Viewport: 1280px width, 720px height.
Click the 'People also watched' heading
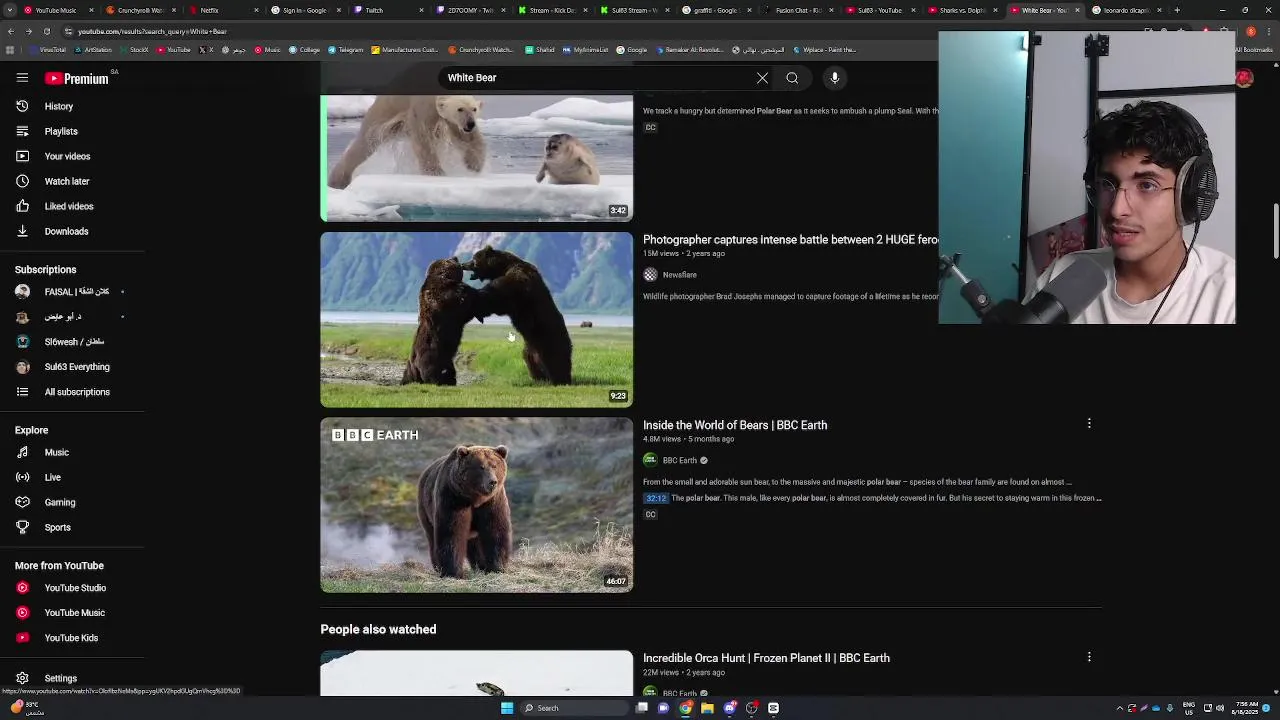(378, 629)
